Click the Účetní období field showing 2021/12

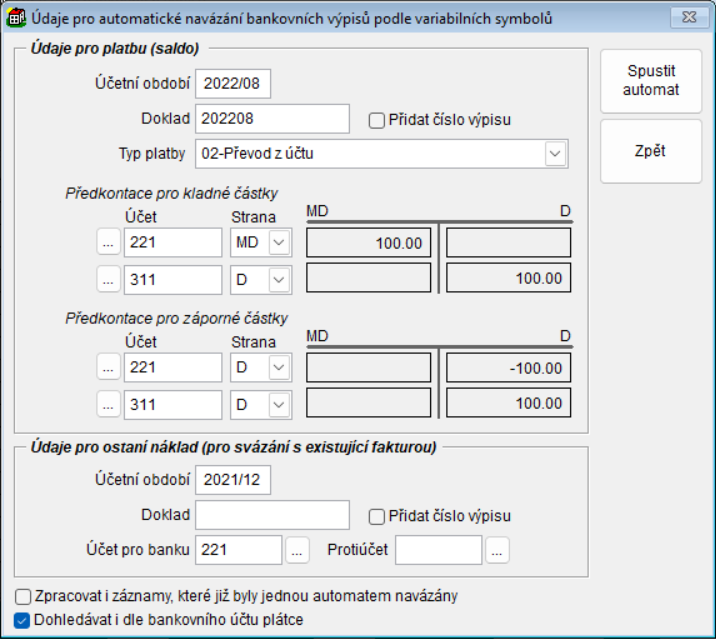click(233, 480)
